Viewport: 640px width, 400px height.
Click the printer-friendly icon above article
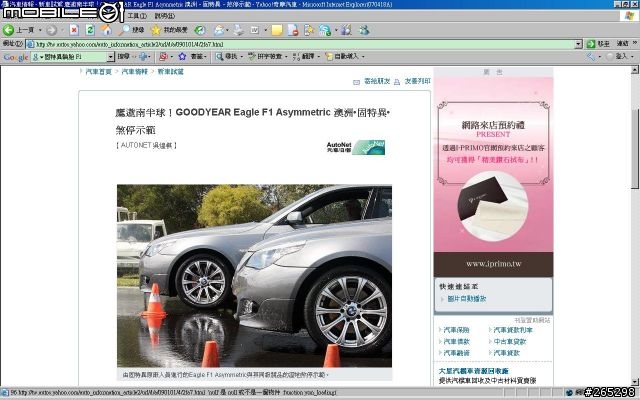point(397,82)
